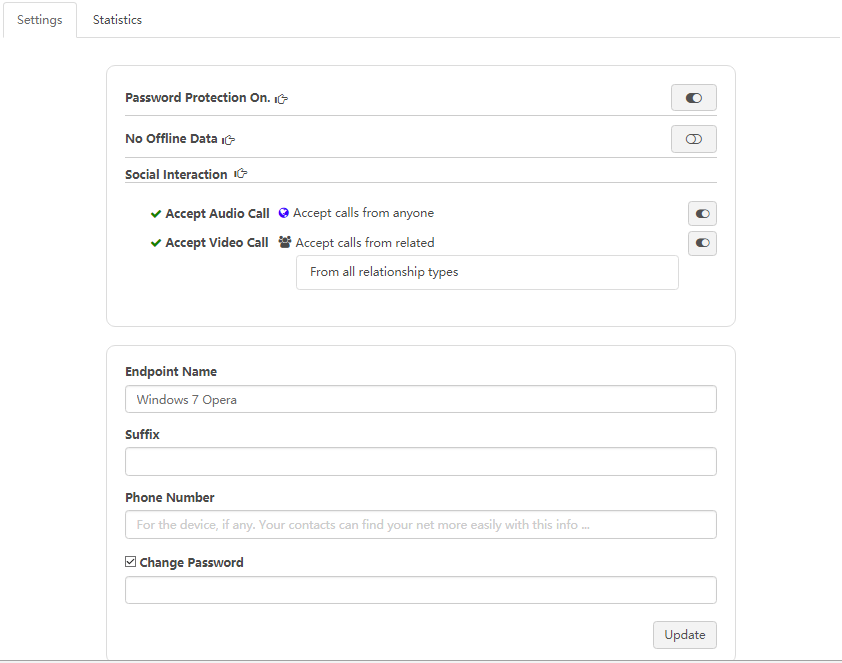Click the people group icon for related calls

(285, 242)
